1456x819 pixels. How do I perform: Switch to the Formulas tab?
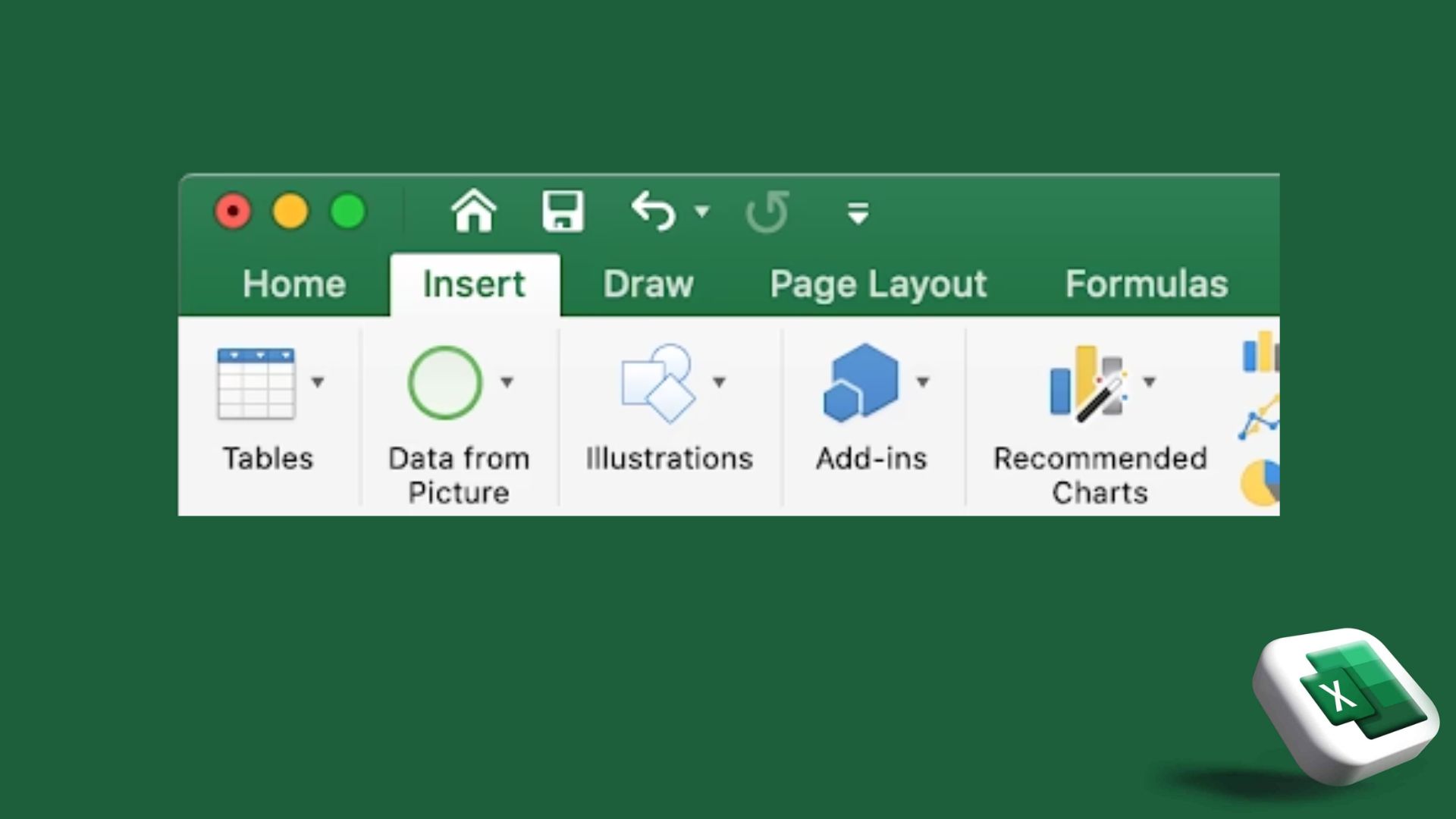(x=1147, y=284)
